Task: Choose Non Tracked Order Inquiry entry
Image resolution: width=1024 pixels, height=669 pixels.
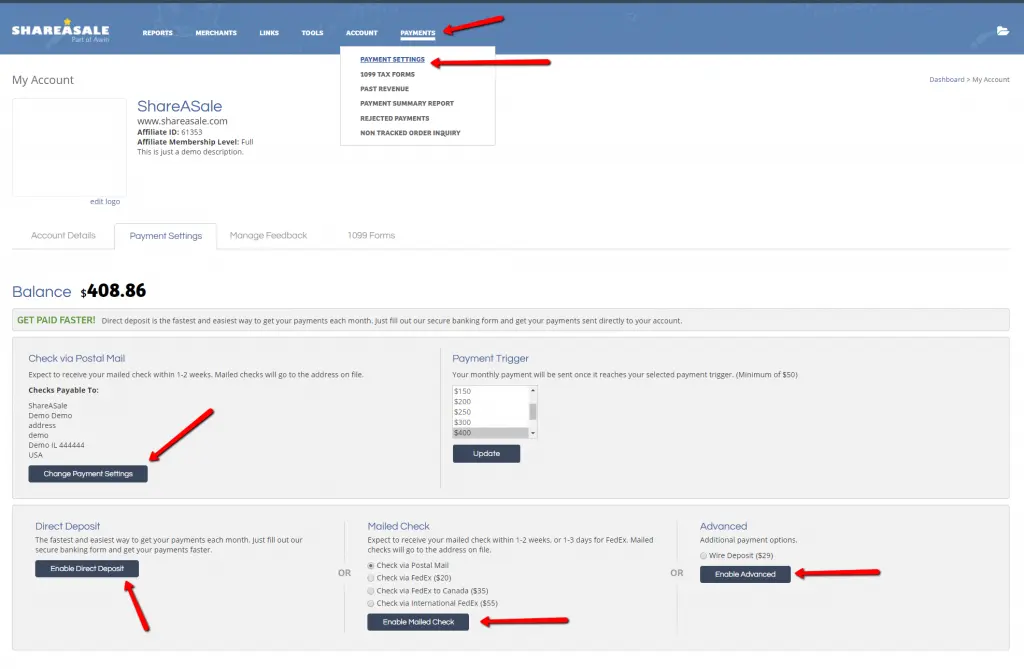Action: 410,133
